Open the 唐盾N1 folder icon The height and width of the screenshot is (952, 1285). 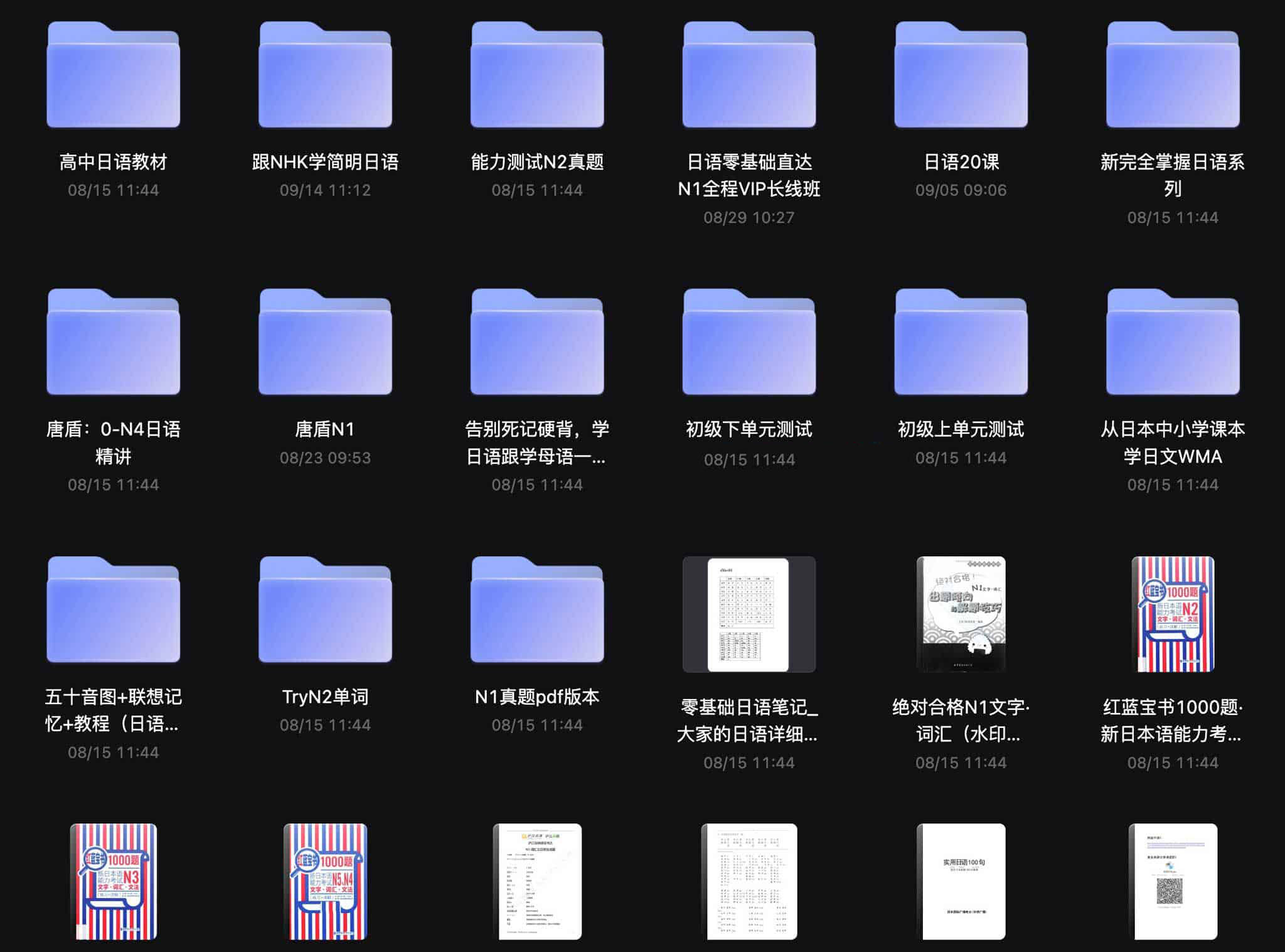325,342
